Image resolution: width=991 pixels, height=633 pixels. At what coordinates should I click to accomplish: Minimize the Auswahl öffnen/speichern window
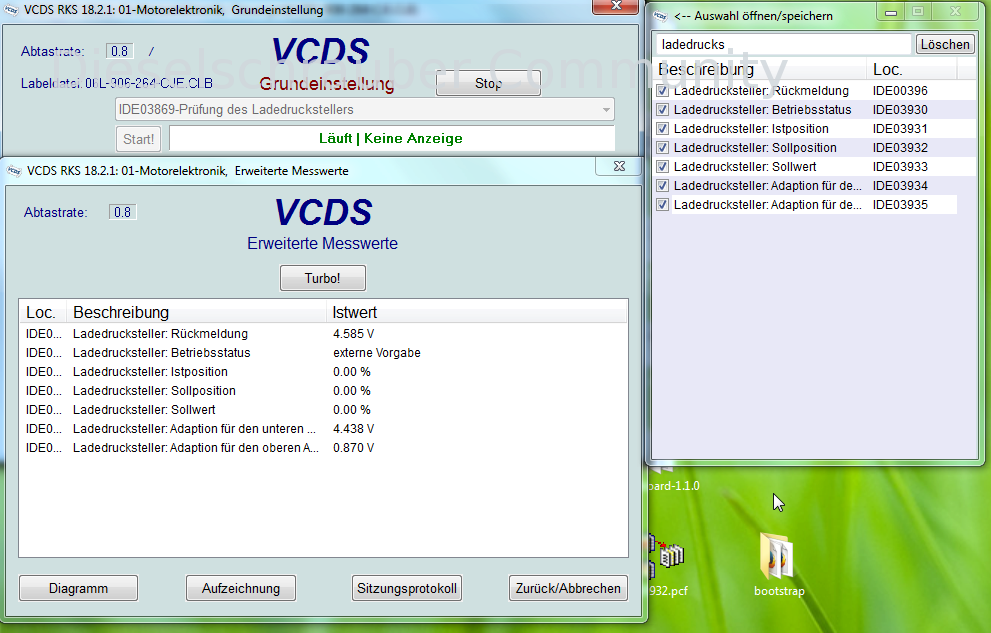(891, 12)
